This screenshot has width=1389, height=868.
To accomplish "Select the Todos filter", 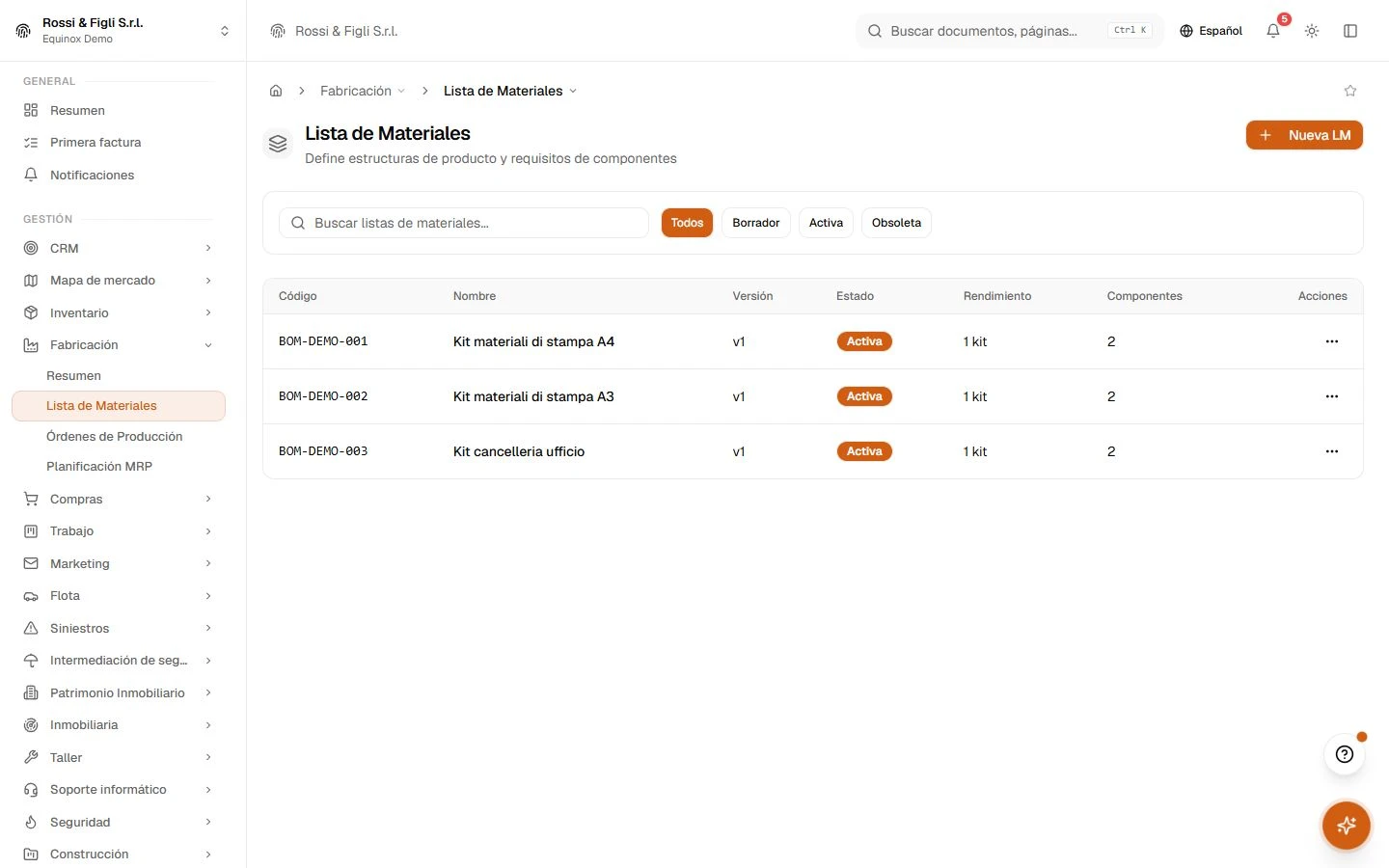I will pos(687,223).
